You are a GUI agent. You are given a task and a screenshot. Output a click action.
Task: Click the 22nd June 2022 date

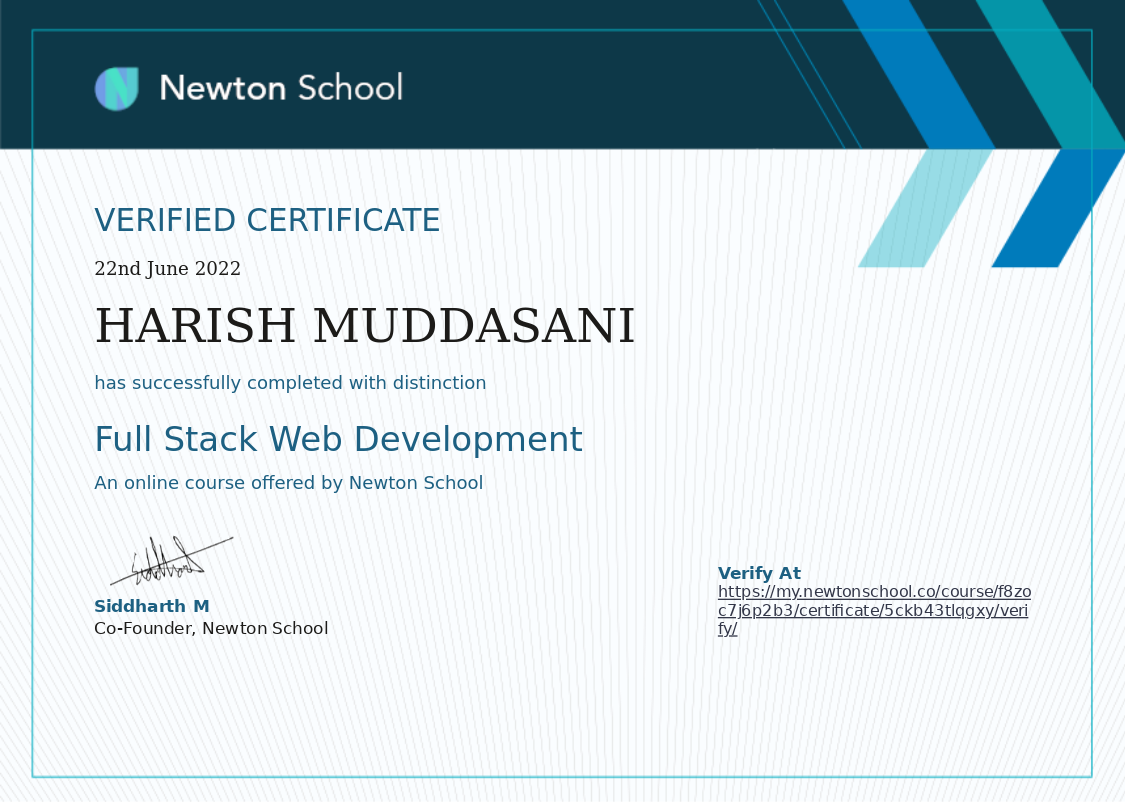pyautogui.click(x=167, y=268)
